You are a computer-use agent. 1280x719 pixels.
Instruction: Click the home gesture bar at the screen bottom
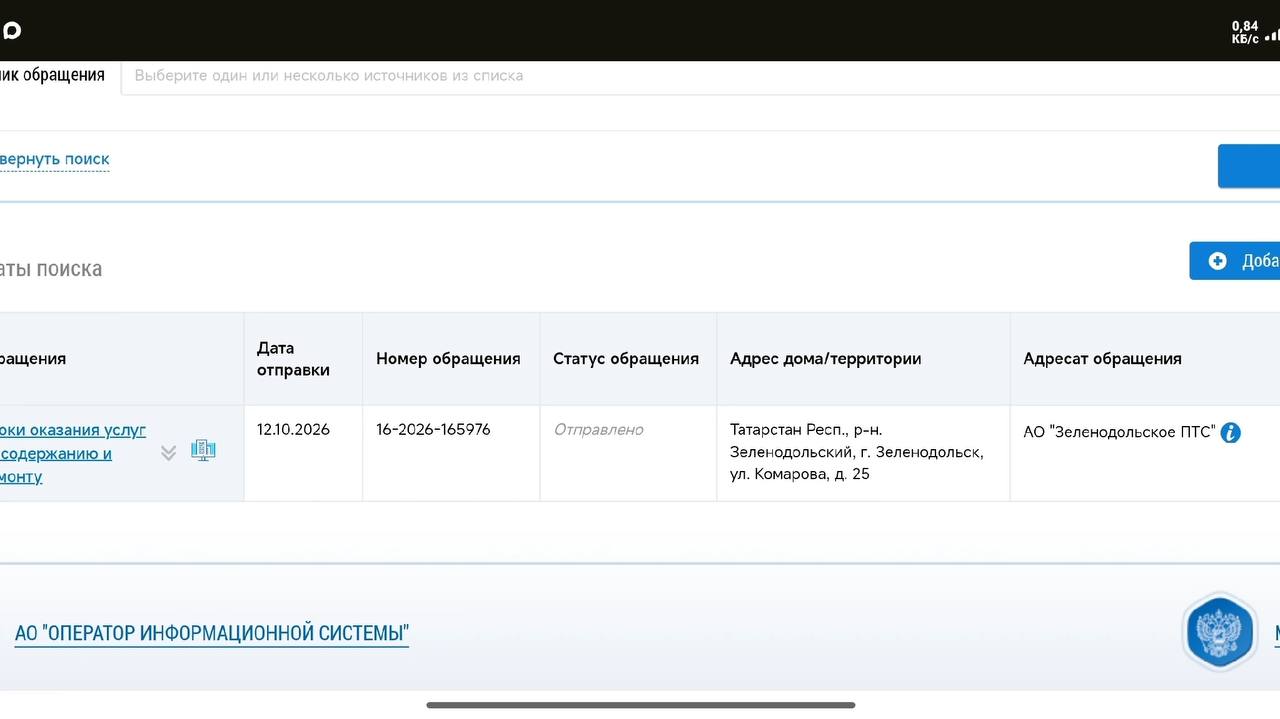pyautogui.click(x=640, y=705)
